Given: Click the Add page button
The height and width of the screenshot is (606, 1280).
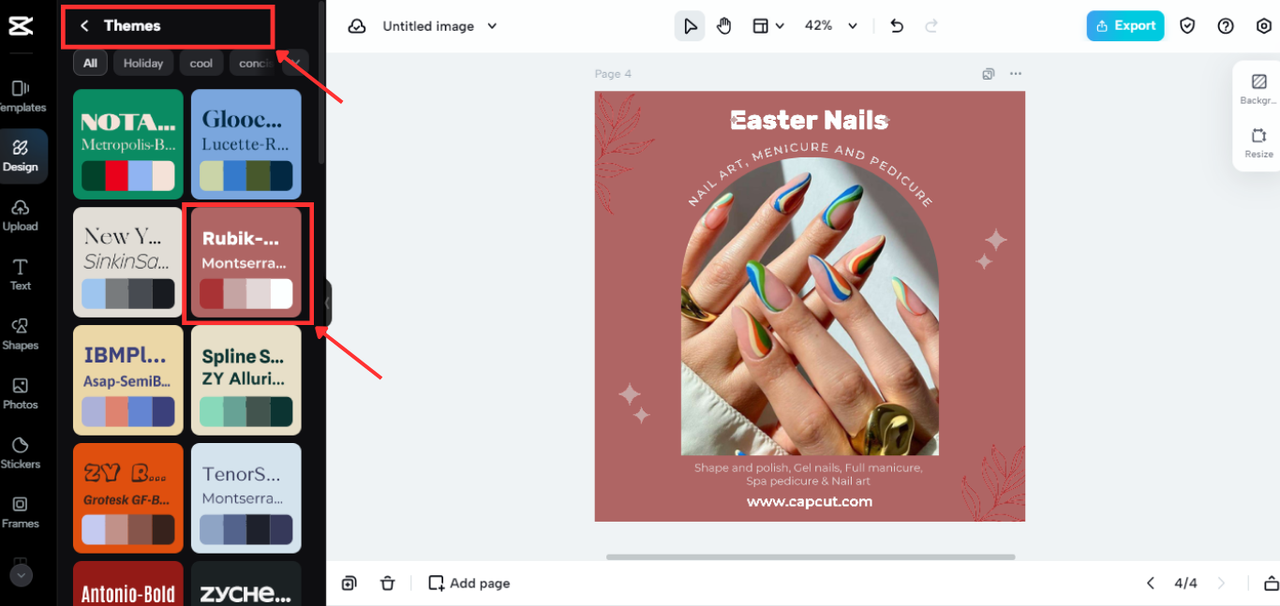Looking at the screenshot, I should click(x=469, y=583).
